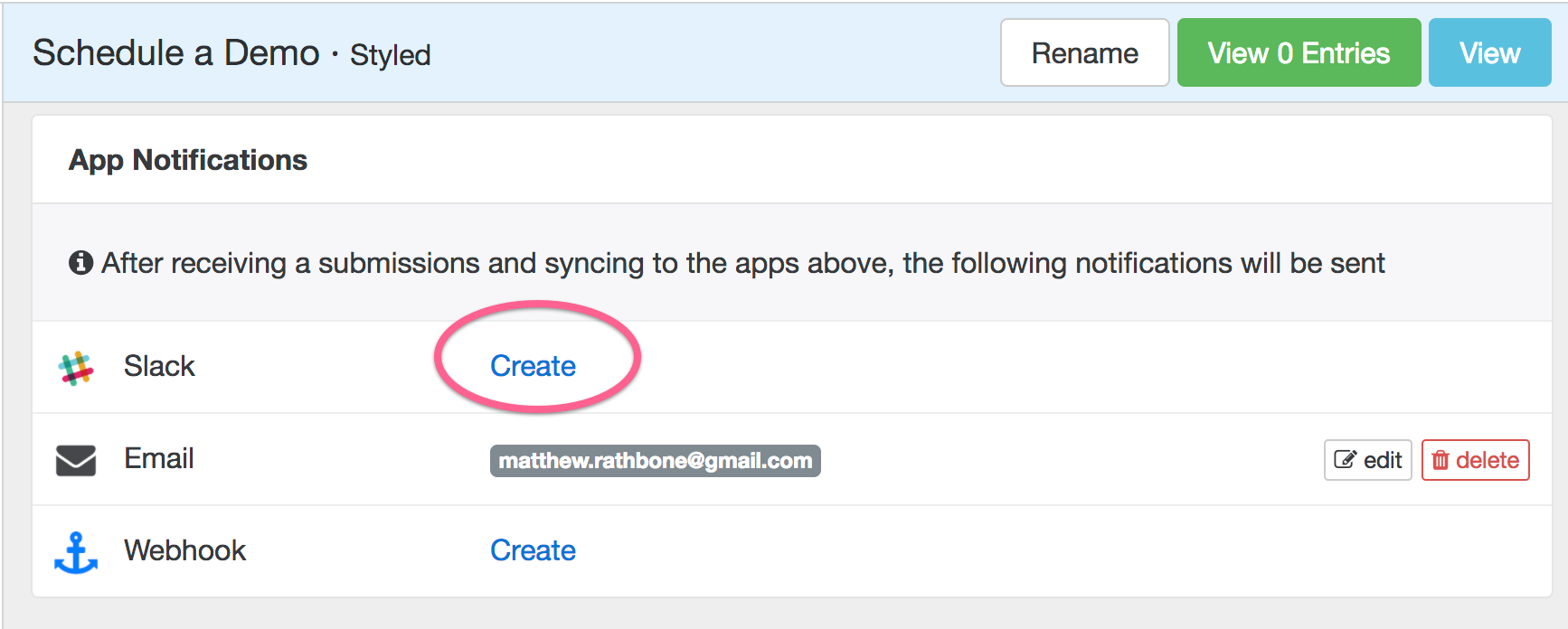Click the Slack row label

(x=159, y=366)
